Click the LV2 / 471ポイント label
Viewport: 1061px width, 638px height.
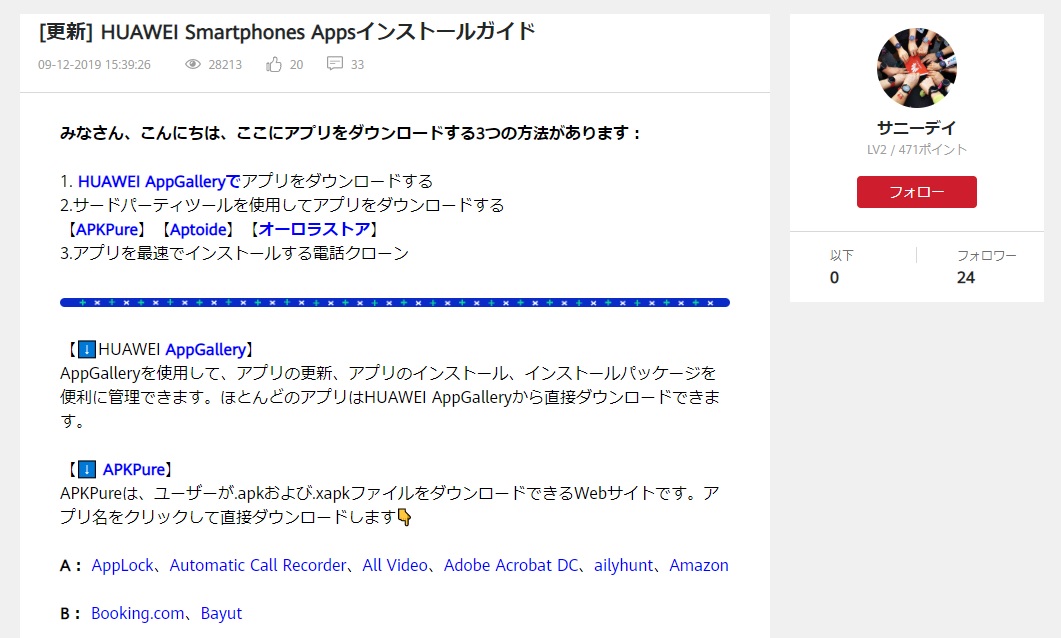coord(916,150)
